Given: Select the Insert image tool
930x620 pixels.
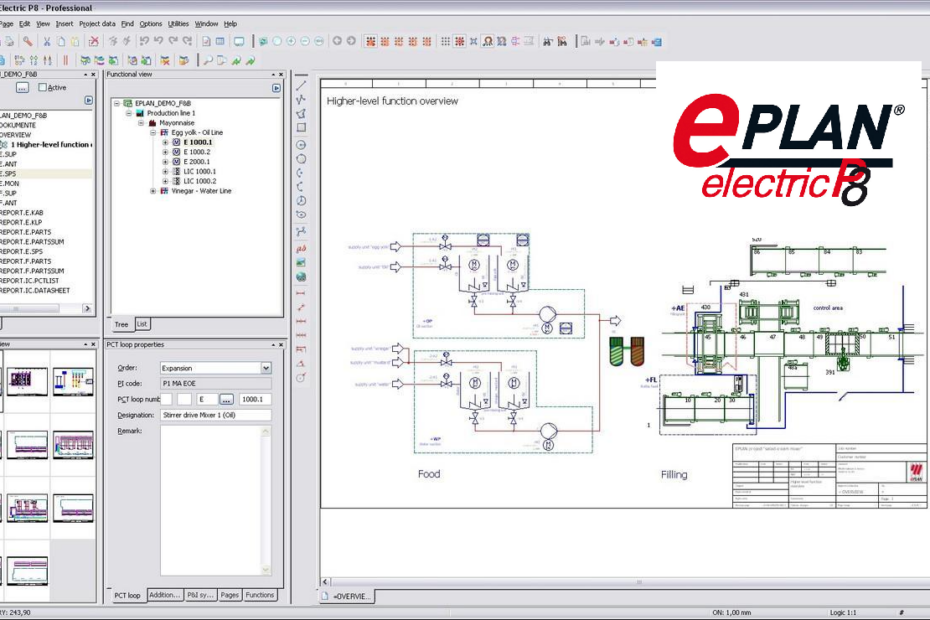Looking at the screenshot, I should (301, 263).
